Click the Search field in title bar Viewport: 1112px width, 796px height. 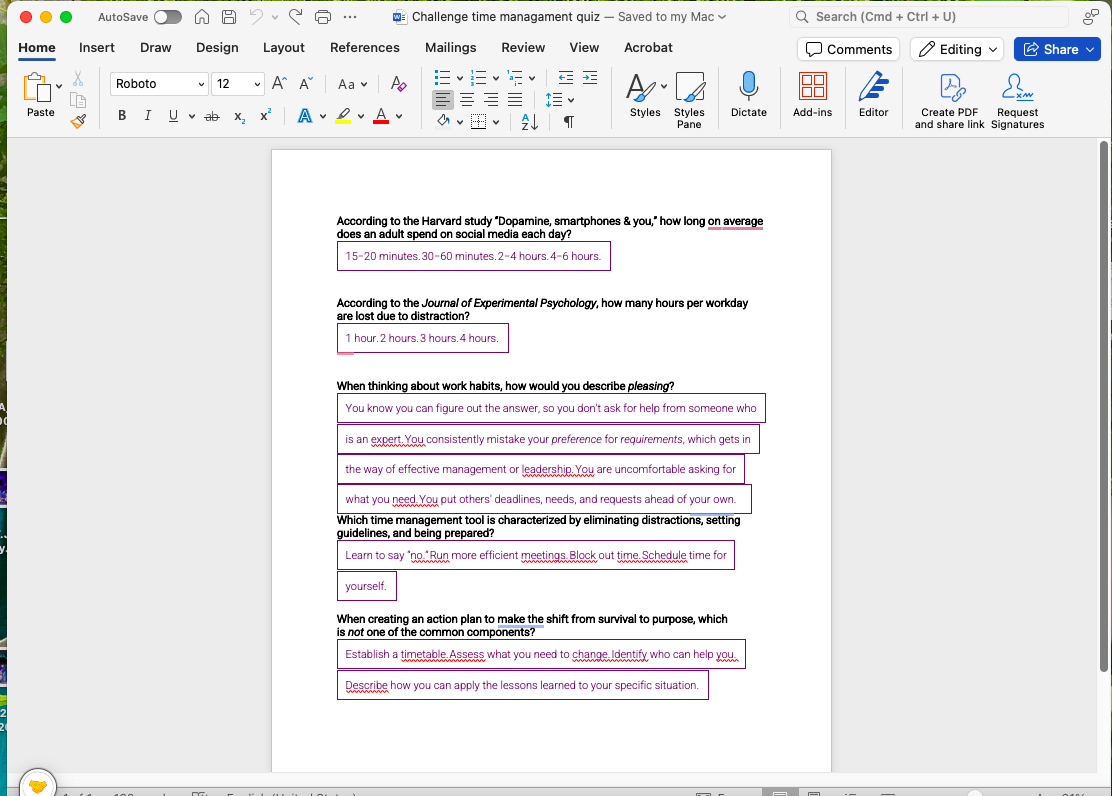tap(929, 16)
